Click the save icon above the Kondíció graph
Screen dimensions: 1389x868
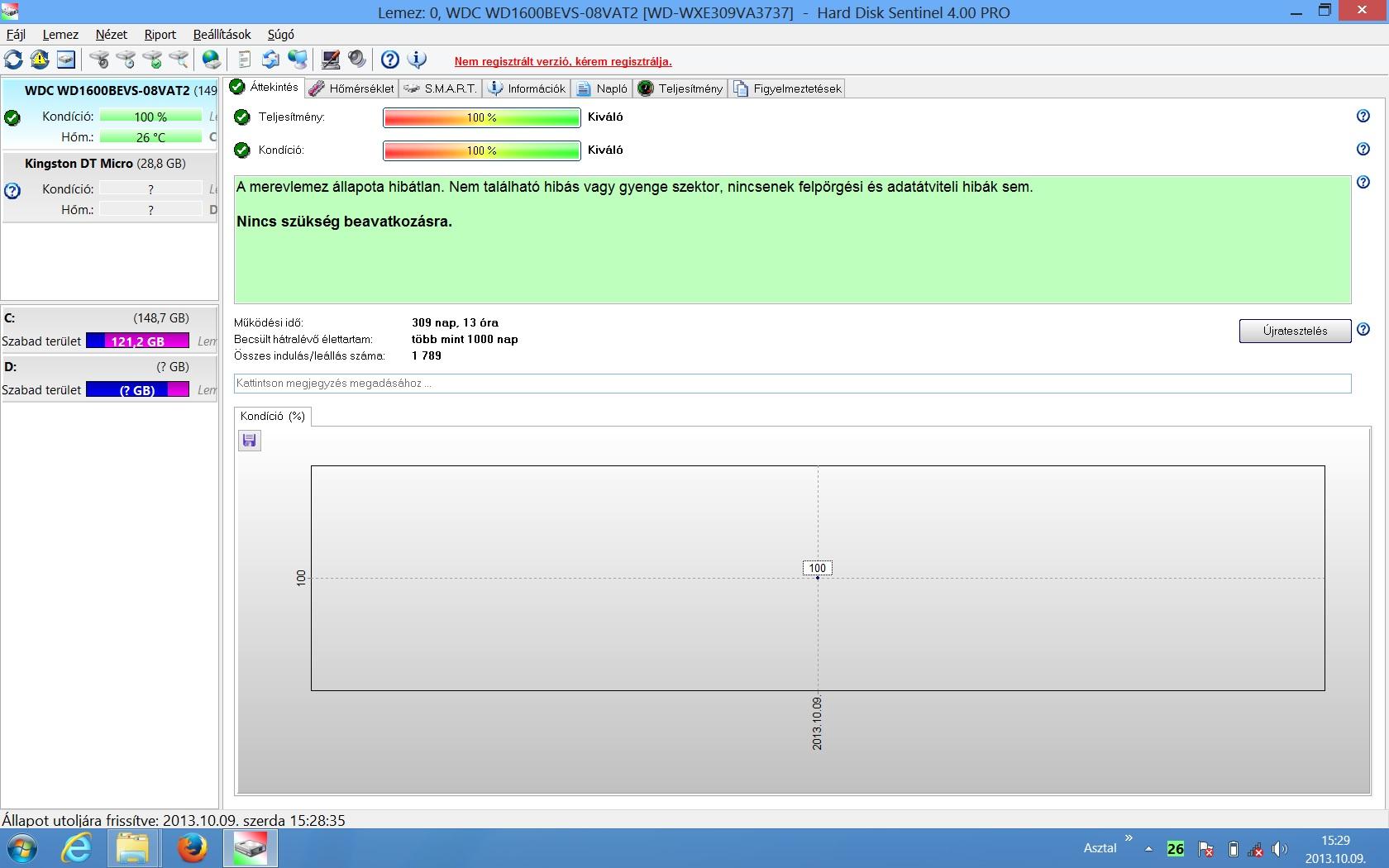(249, 441)
